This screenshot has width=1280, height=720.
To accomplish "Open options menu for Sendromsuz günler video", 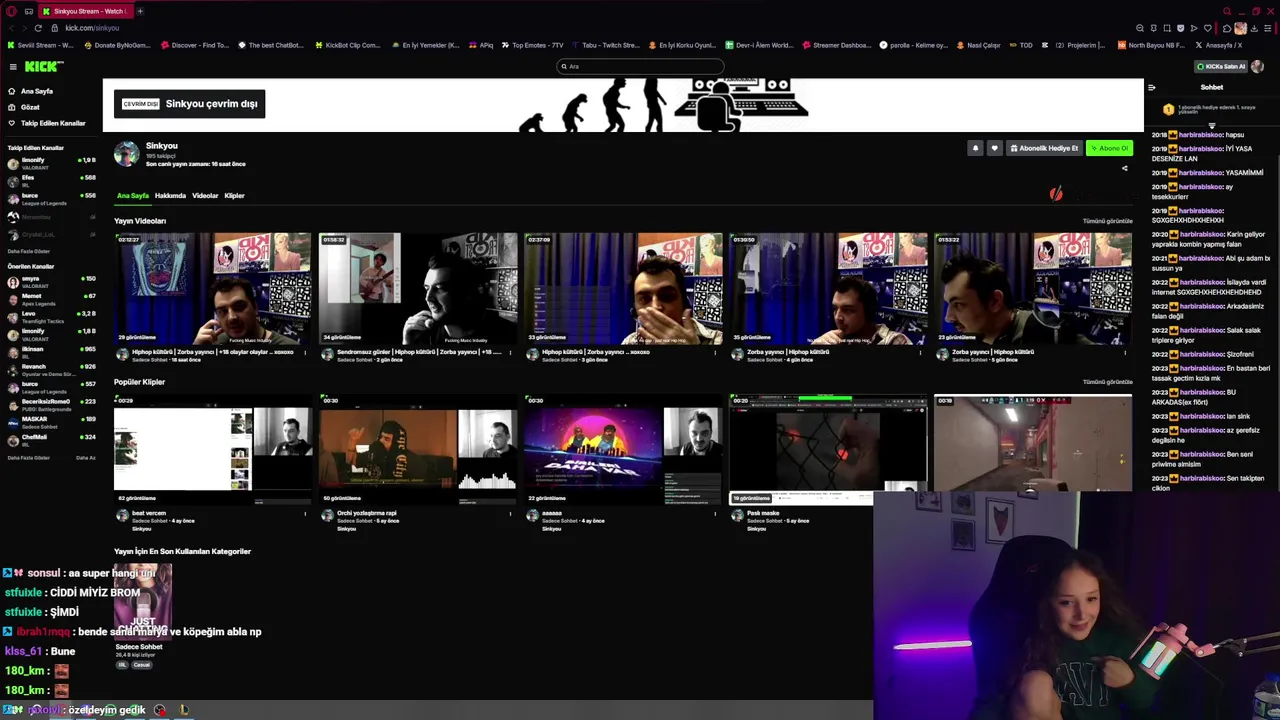I will 510,353.
